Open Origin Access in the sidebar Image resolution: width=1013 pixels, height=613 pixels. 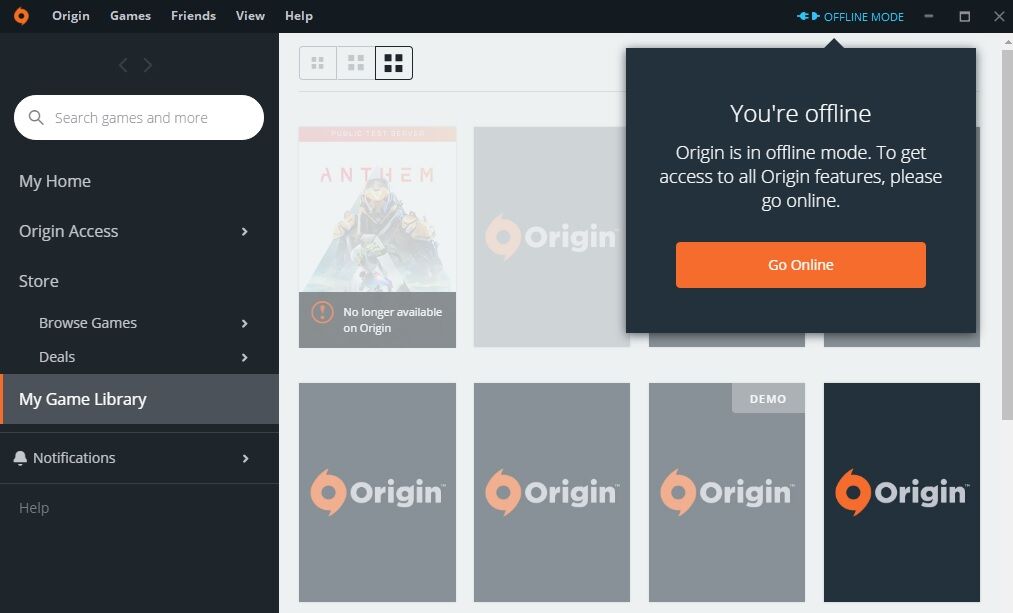(x=68, y=231)
